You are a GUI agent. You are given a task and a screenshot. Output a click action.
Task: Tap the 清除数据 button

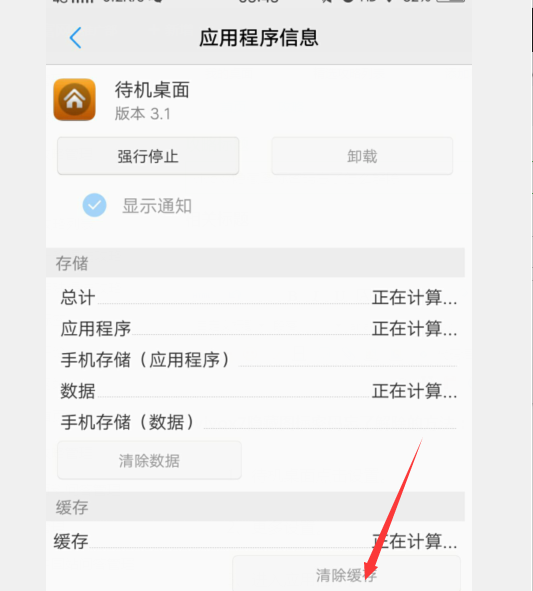pos(149,460)
